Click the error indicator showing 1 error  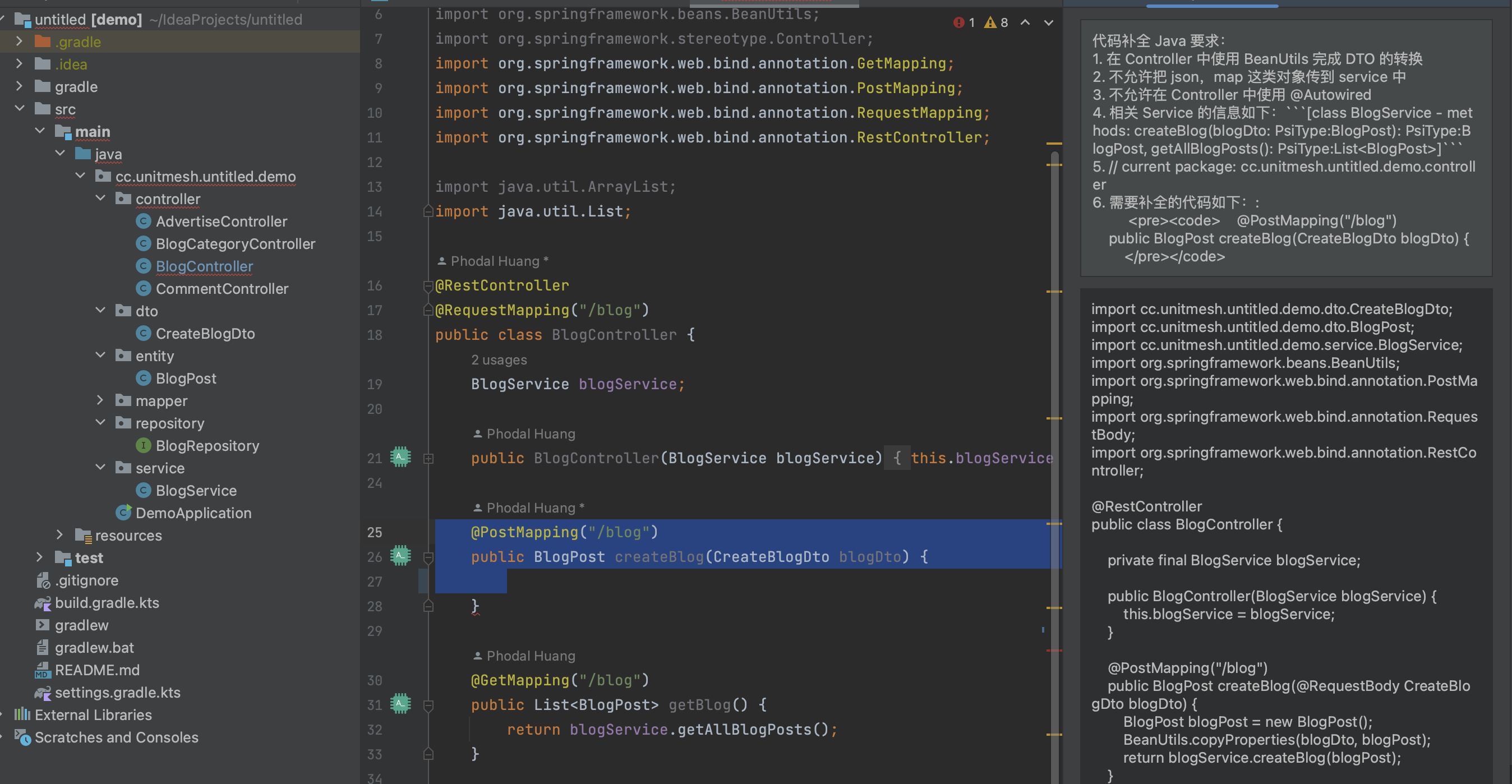(x=963, y=22)
